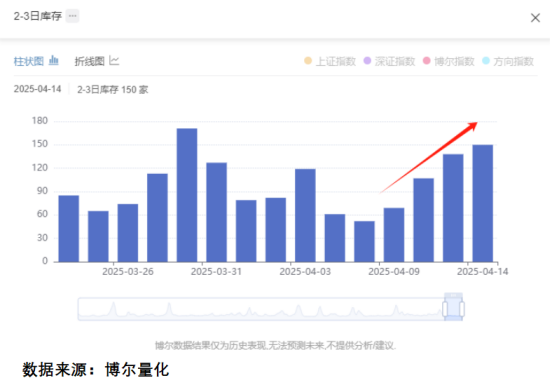Click the top grip of the zoom window
The width and height of the screenshot is (552, 385).
pos(453,295)
